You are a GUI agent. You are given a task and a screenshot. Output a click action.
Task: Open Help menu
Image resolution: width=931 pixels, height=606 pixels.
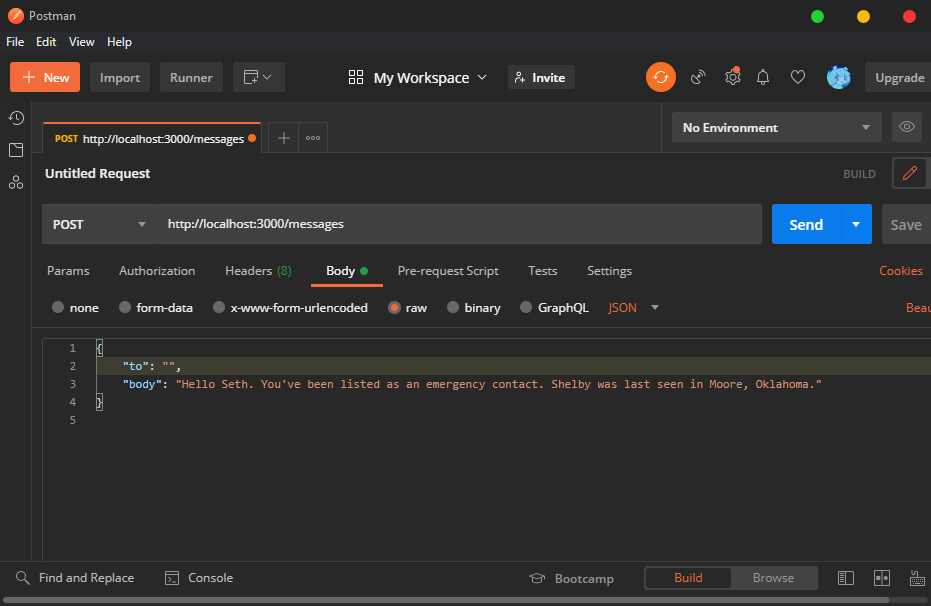pos(119,42)
